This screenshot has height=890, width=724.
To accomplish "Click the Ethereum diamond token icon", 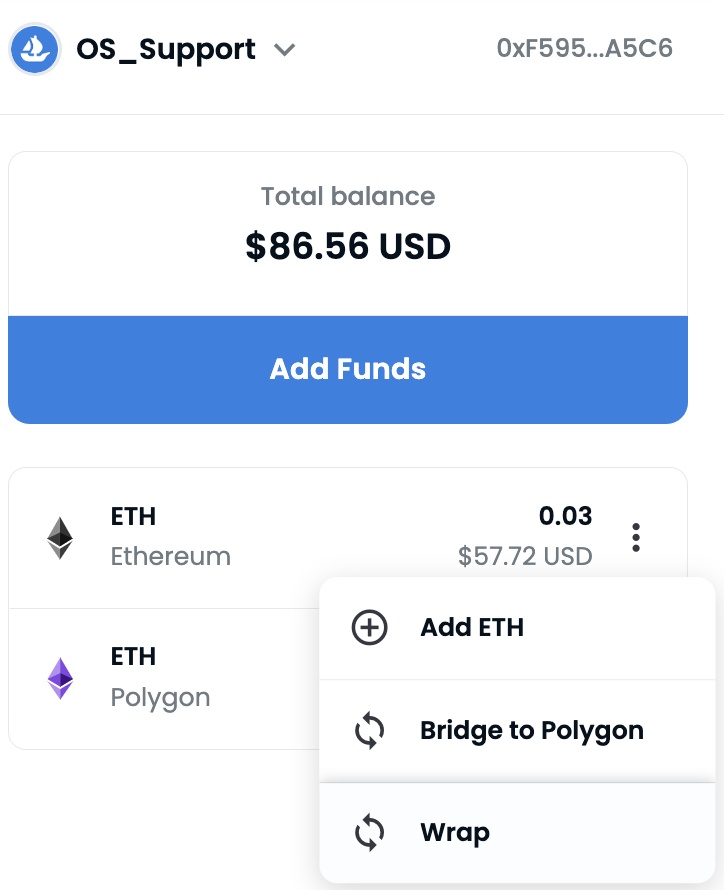I will (61, 538).
